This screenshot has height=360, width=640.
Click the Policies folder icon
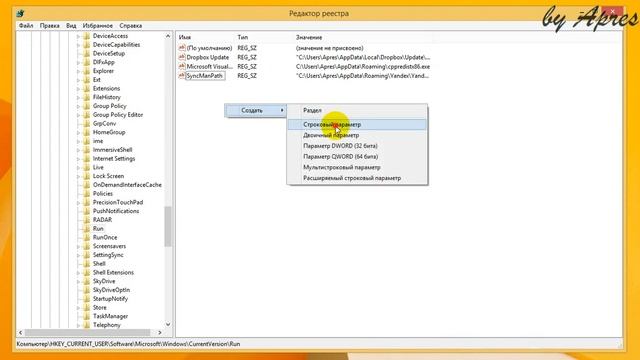pyautogui.click(x=87, y=193)
